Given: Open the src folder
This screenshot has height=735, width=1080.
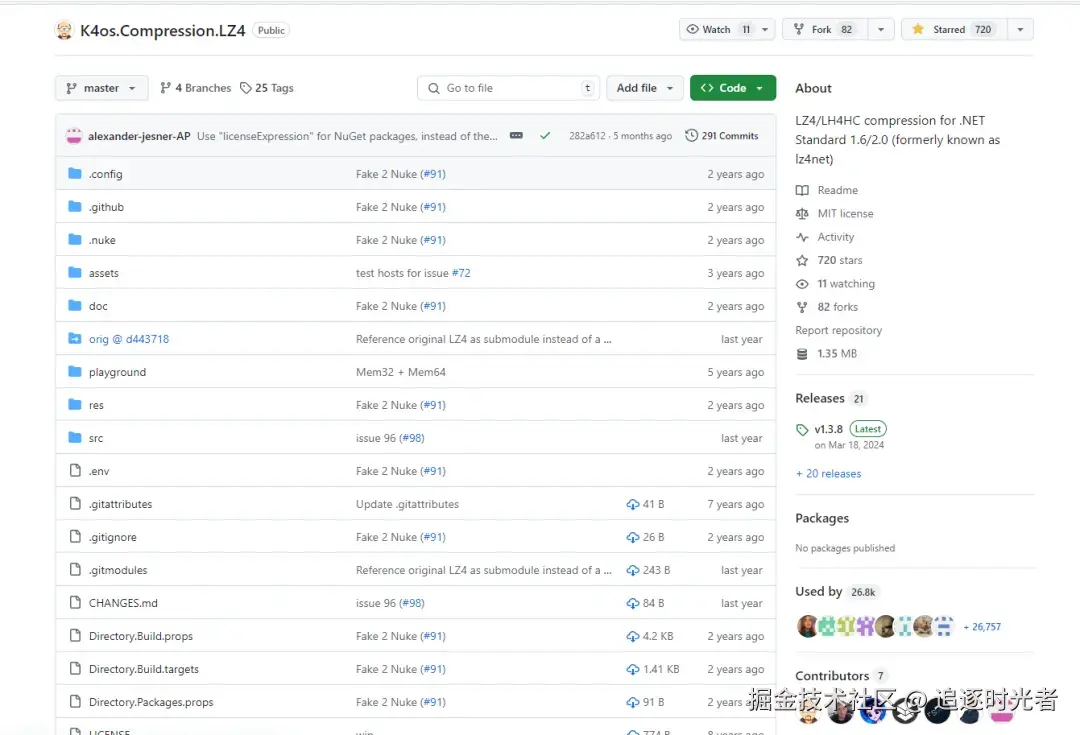Looking at the screenshot, I should [x=96, y=438].
